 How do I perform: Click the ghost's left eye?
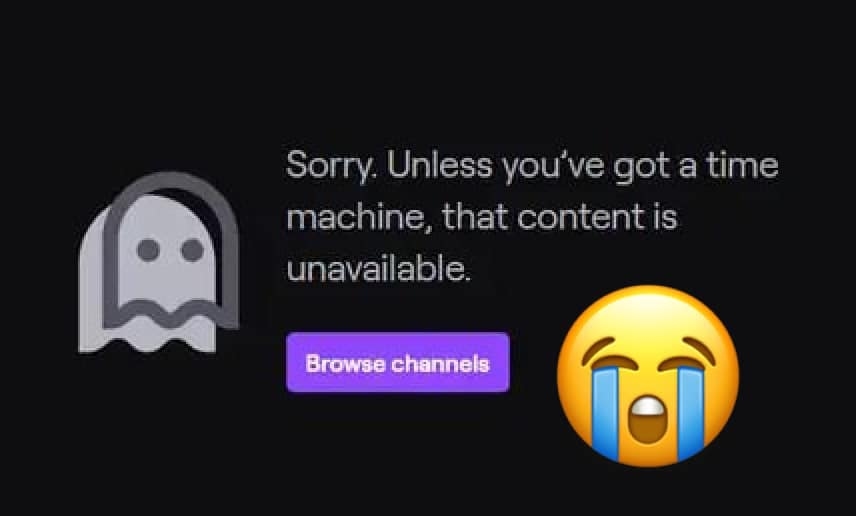pos(148,250)
